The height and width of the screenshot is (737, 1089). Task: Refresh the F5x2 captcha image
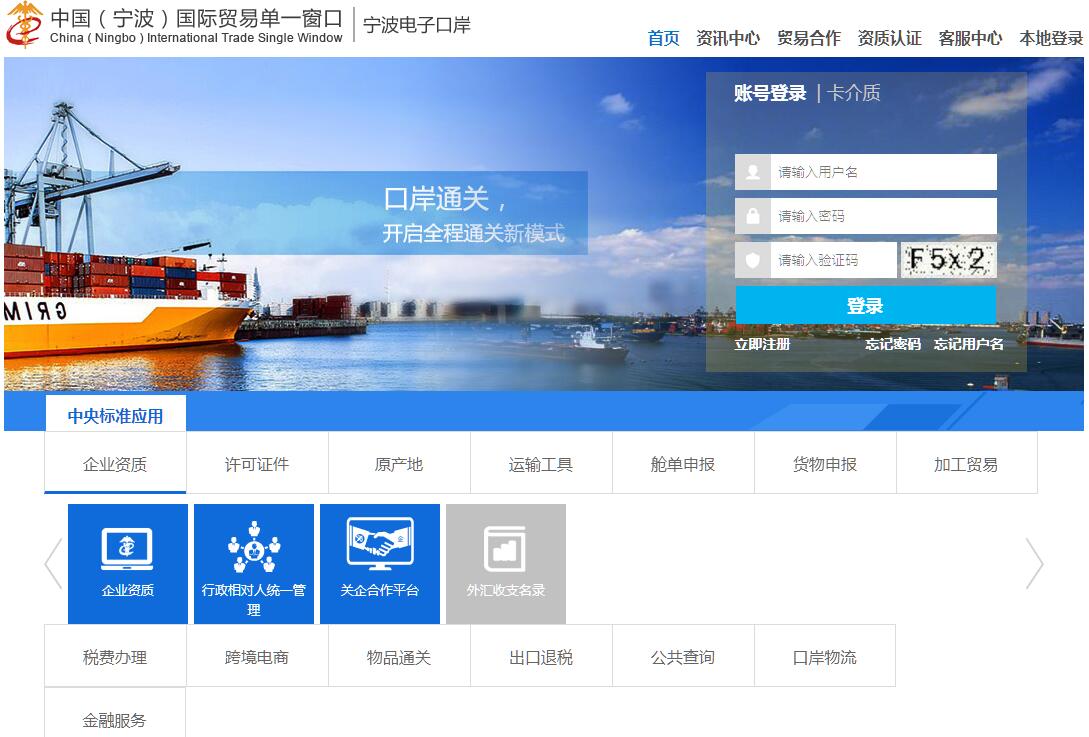click(x=948, y=260)
